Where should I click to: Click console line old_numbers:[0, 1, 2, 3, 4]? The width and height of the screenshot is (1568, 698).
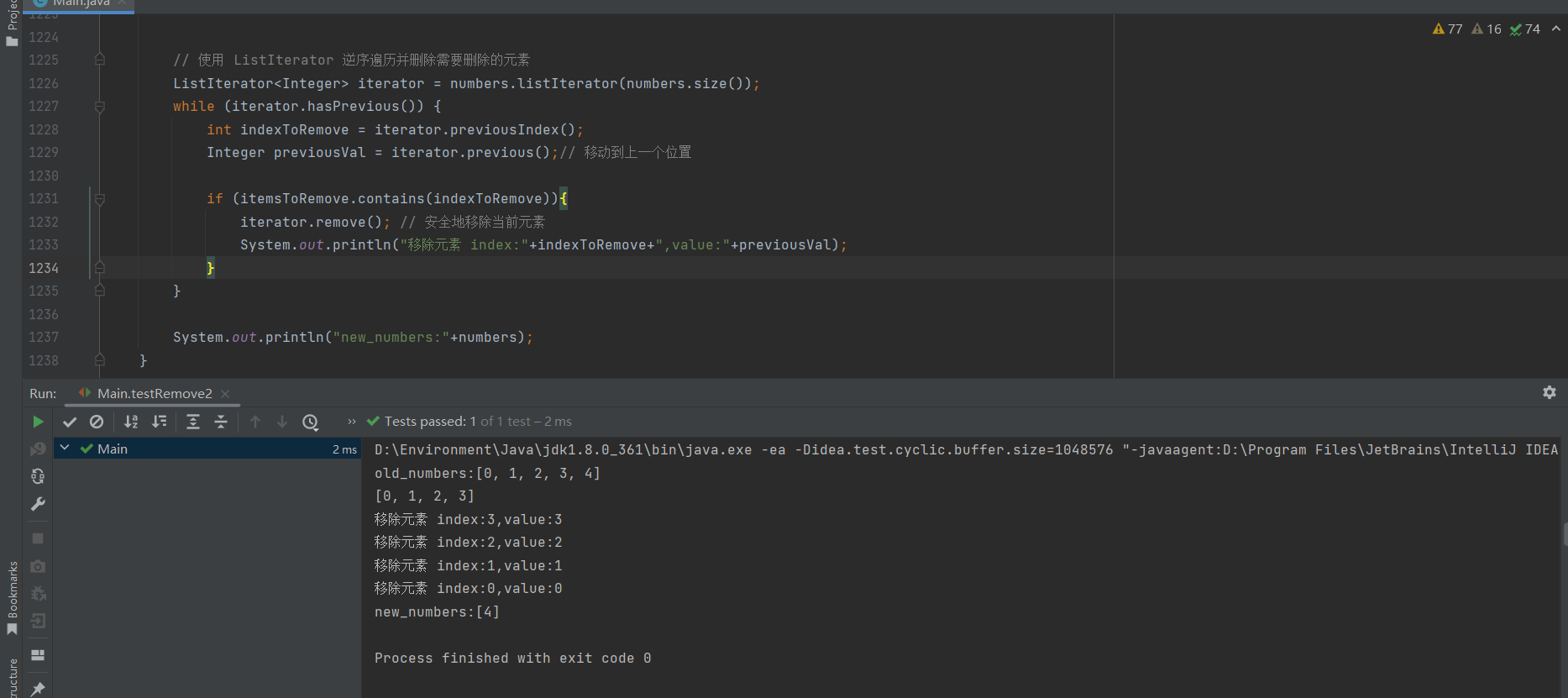487,474
